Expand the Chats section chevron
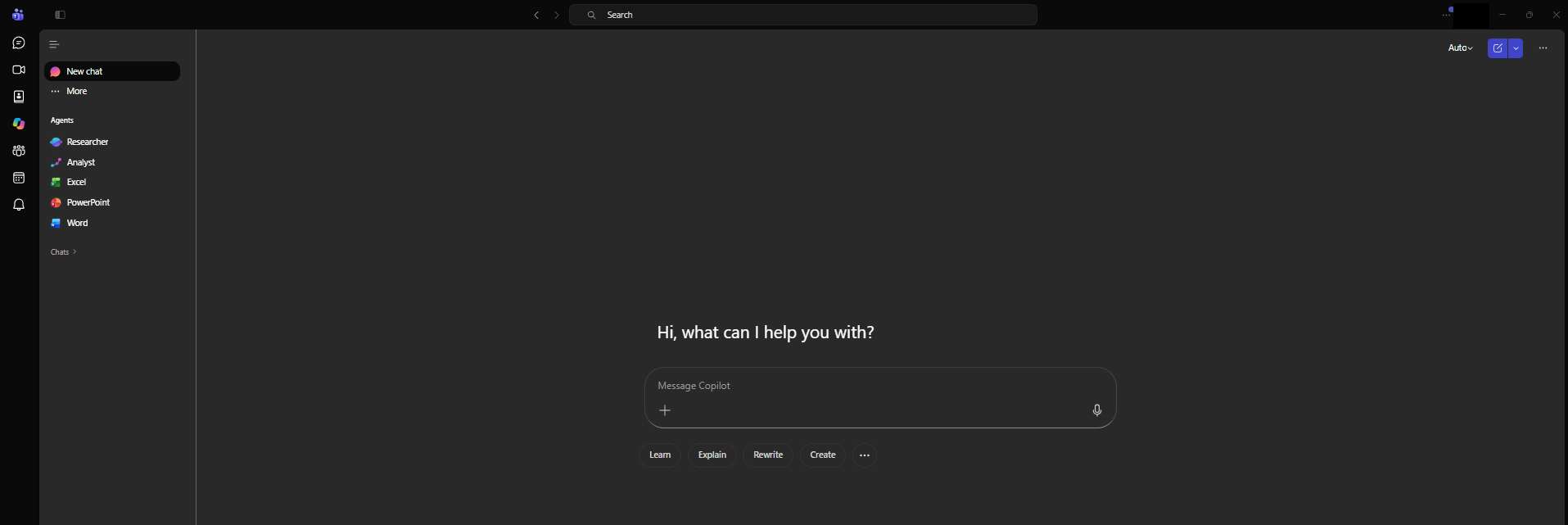 [x=75, y=251]
